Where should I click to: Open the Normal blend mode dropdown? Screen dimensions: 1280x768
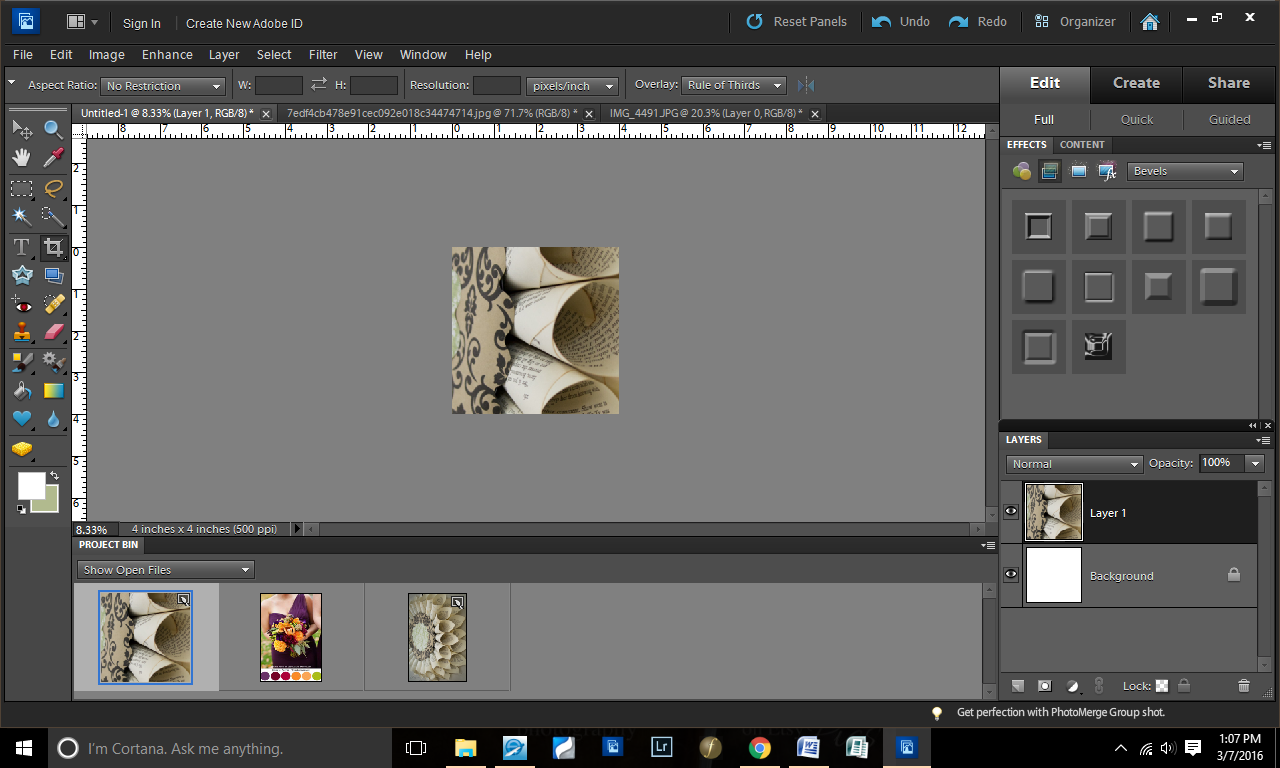point(1074,464)
